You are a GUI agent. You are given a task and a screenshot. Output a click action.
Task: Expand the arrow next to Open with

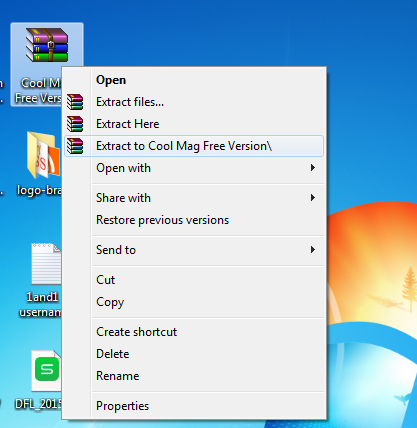click(313, 168)
